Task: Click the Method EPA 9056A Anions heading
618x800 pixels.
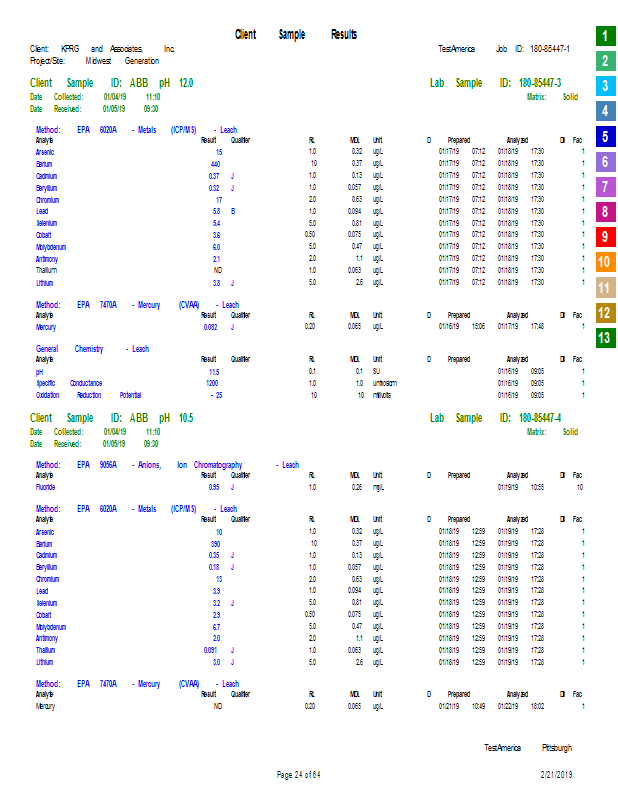Action: (167, 465)
